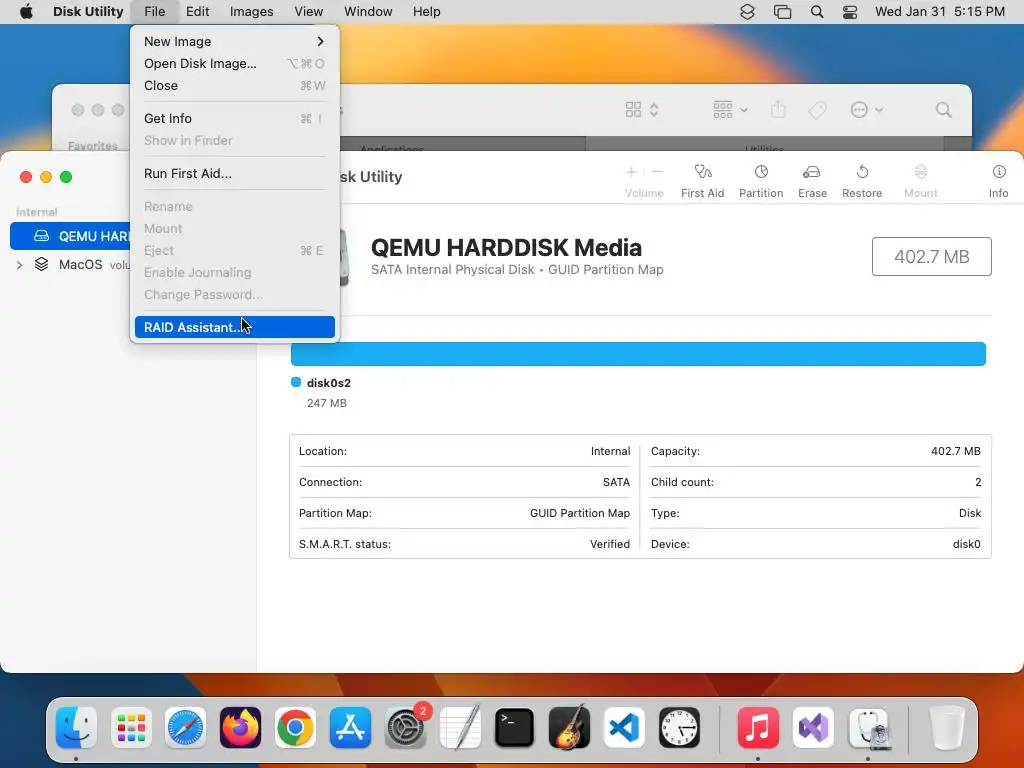Click the First Aid toolbar icon
The height and width of the screenshot is (768, 1024).
(703, 172)
